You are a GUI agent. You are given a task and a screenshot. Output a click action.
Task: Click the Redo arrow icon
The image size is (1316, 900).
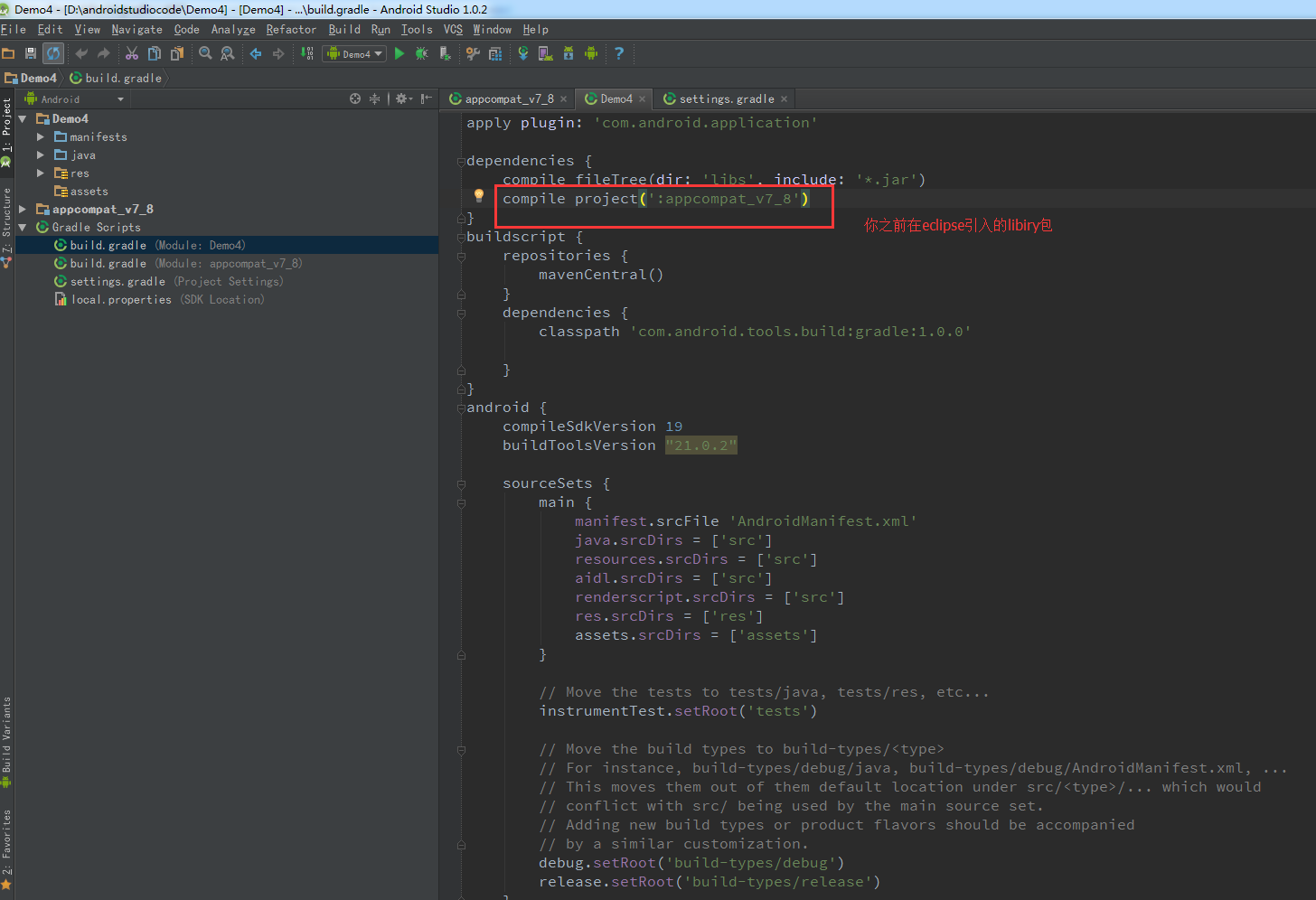[x=104, y=53]
